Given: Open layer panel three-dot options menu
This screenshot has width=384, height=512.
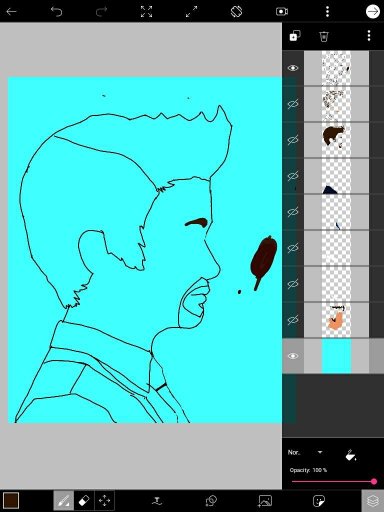Looking at the screenshot, I should [x=369, y=36].
